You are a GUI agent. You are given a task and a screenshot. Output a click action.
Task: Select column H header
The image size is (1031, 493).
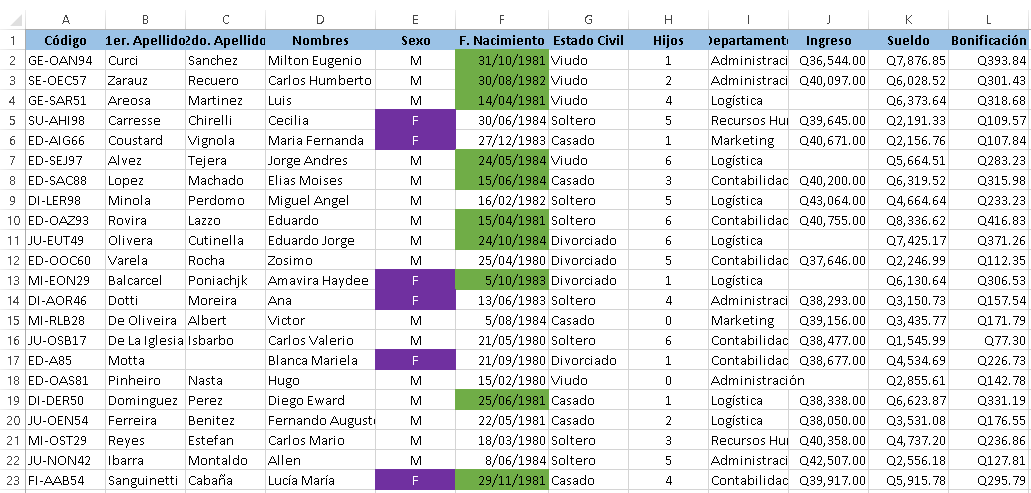[x=669, y=20]
